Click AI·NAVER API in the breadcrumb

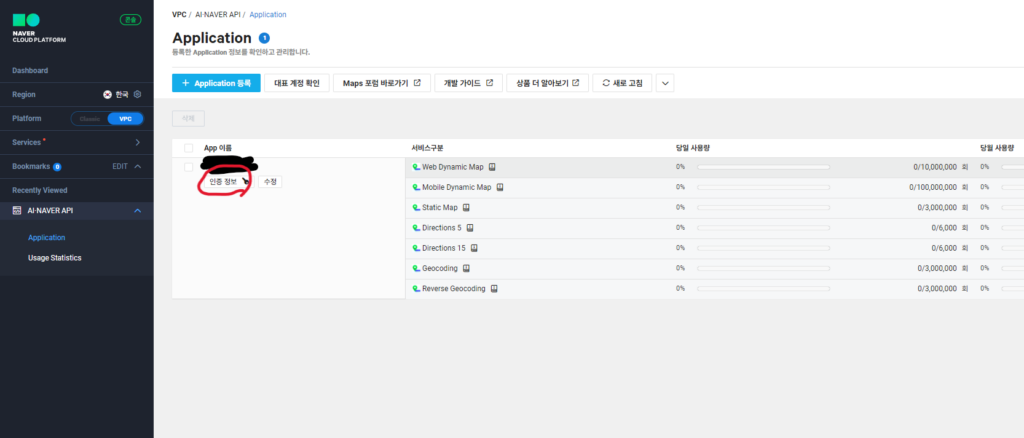click(217, 14)
